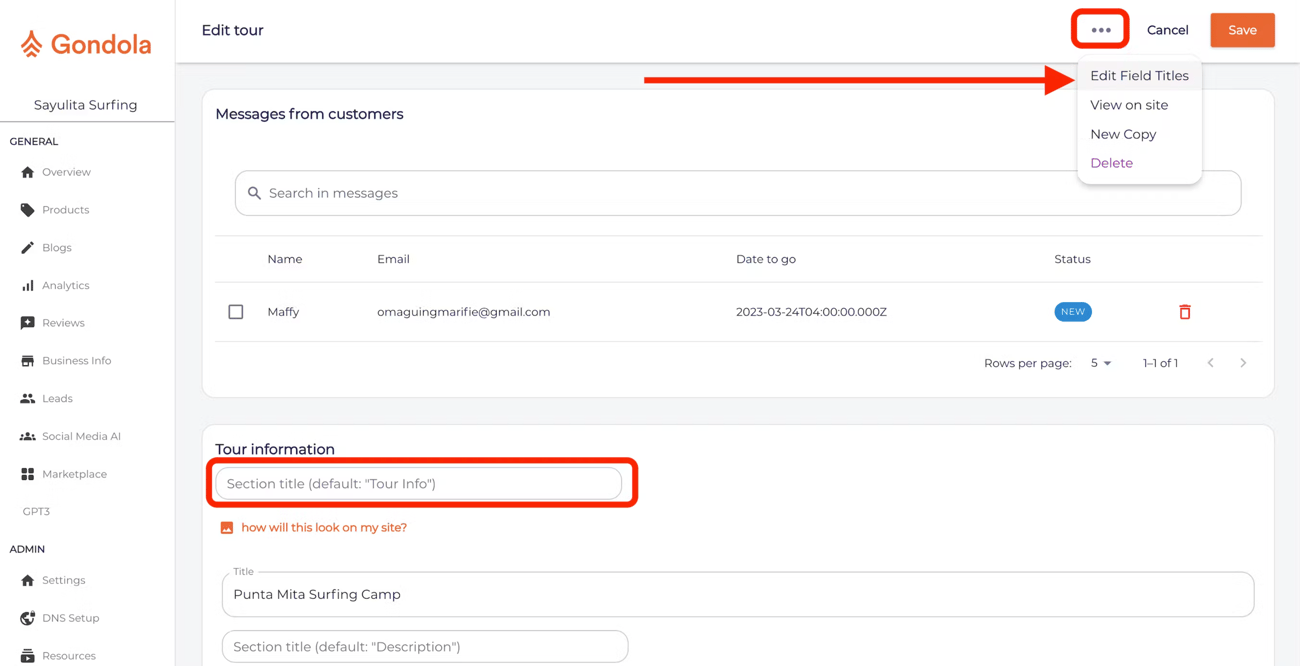The width and height of the screenshot is (1300, 666).
Task: Open Products via its tag icon
Action: 28,210
